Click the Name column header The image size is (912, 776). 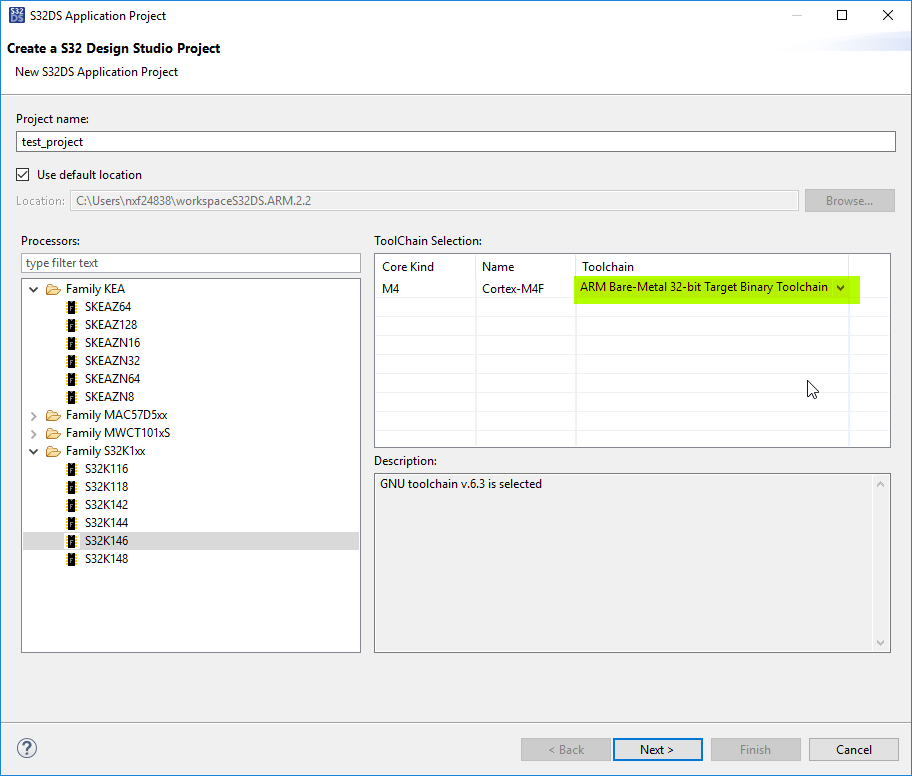point(526,267)
